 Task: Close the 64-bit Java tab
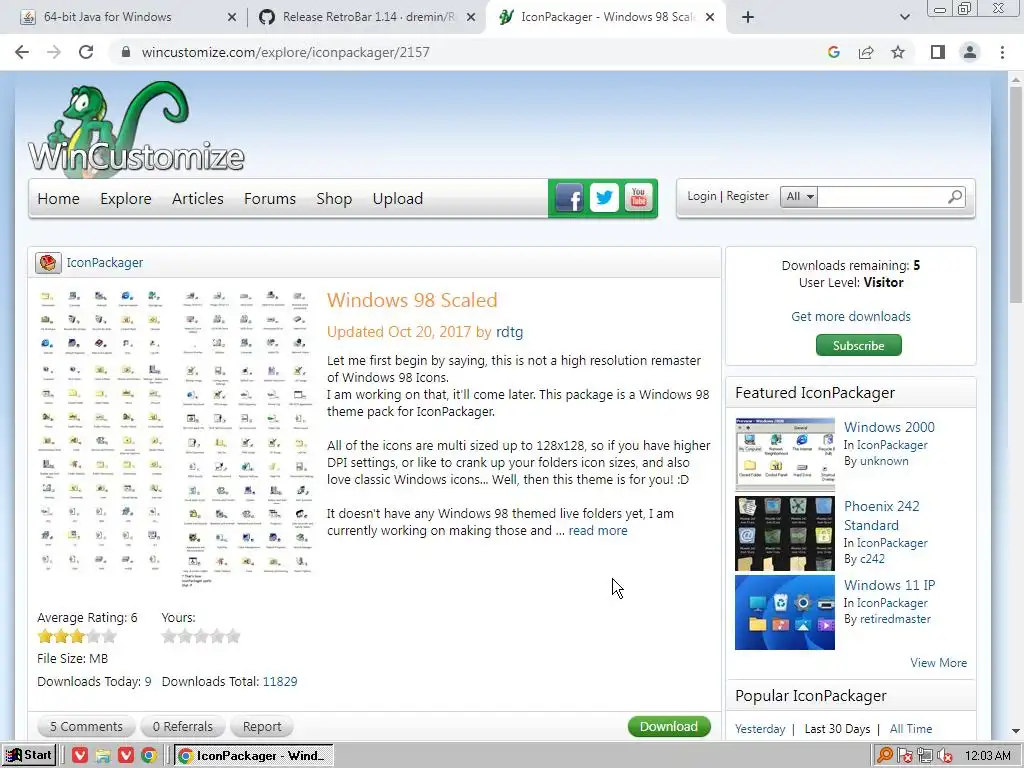tap(232, 18)
